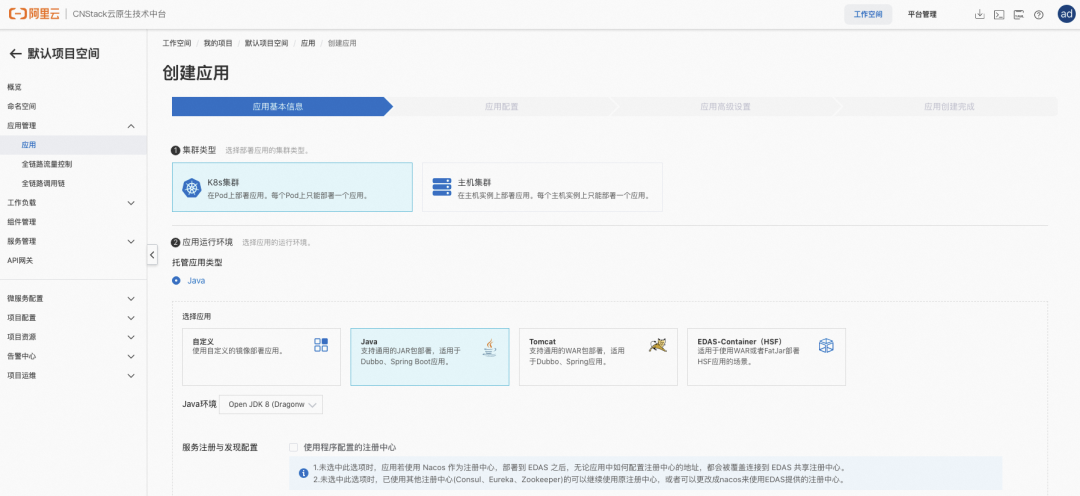Viewport: 1080px width, 496px height.
Task: Click the 我的项目 breadcrumb link
Action: pos(218,43)
